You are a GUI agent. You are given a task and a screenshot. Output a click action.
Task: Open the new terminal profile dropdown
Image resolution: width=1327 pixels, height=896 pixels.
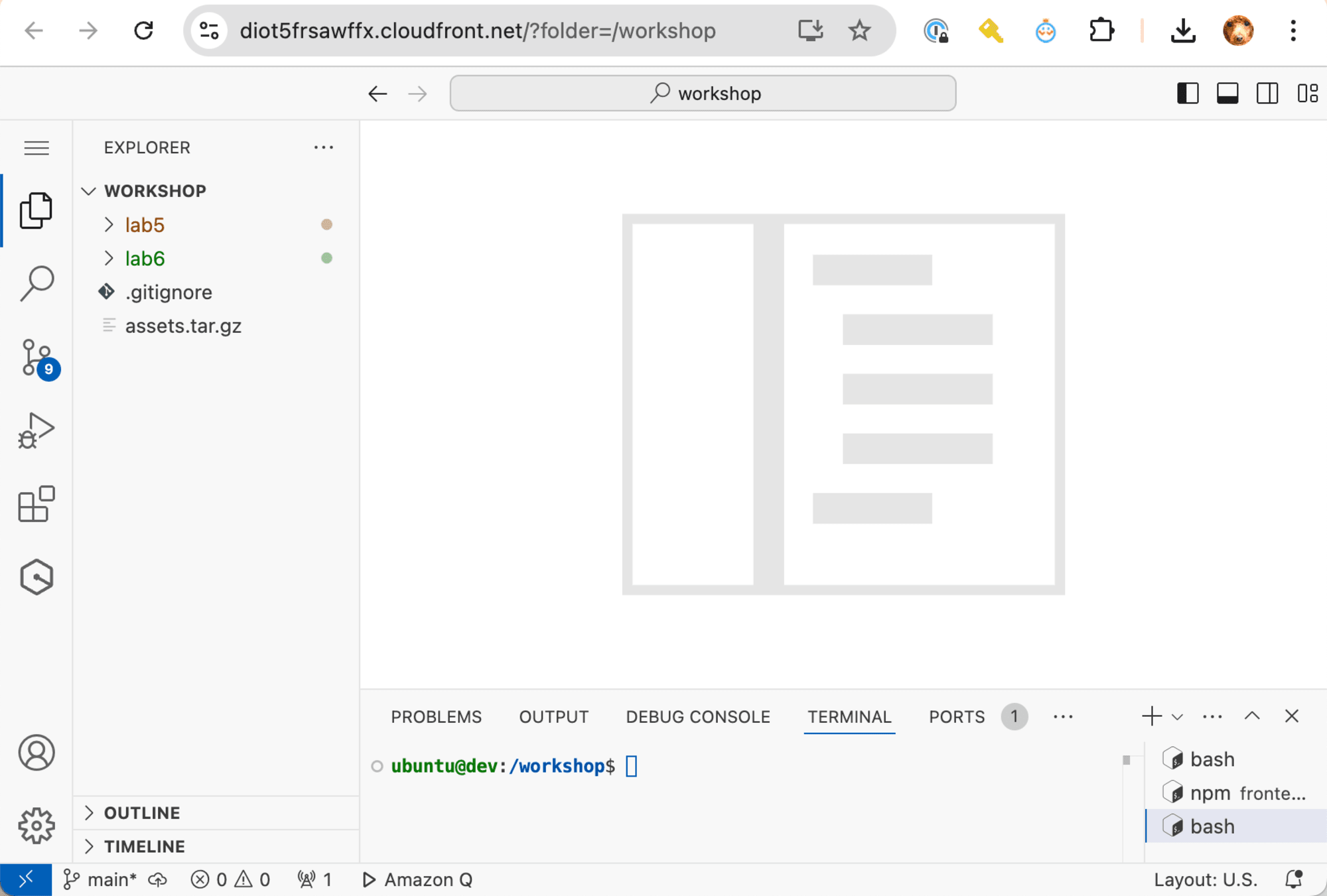[1178, 717]
